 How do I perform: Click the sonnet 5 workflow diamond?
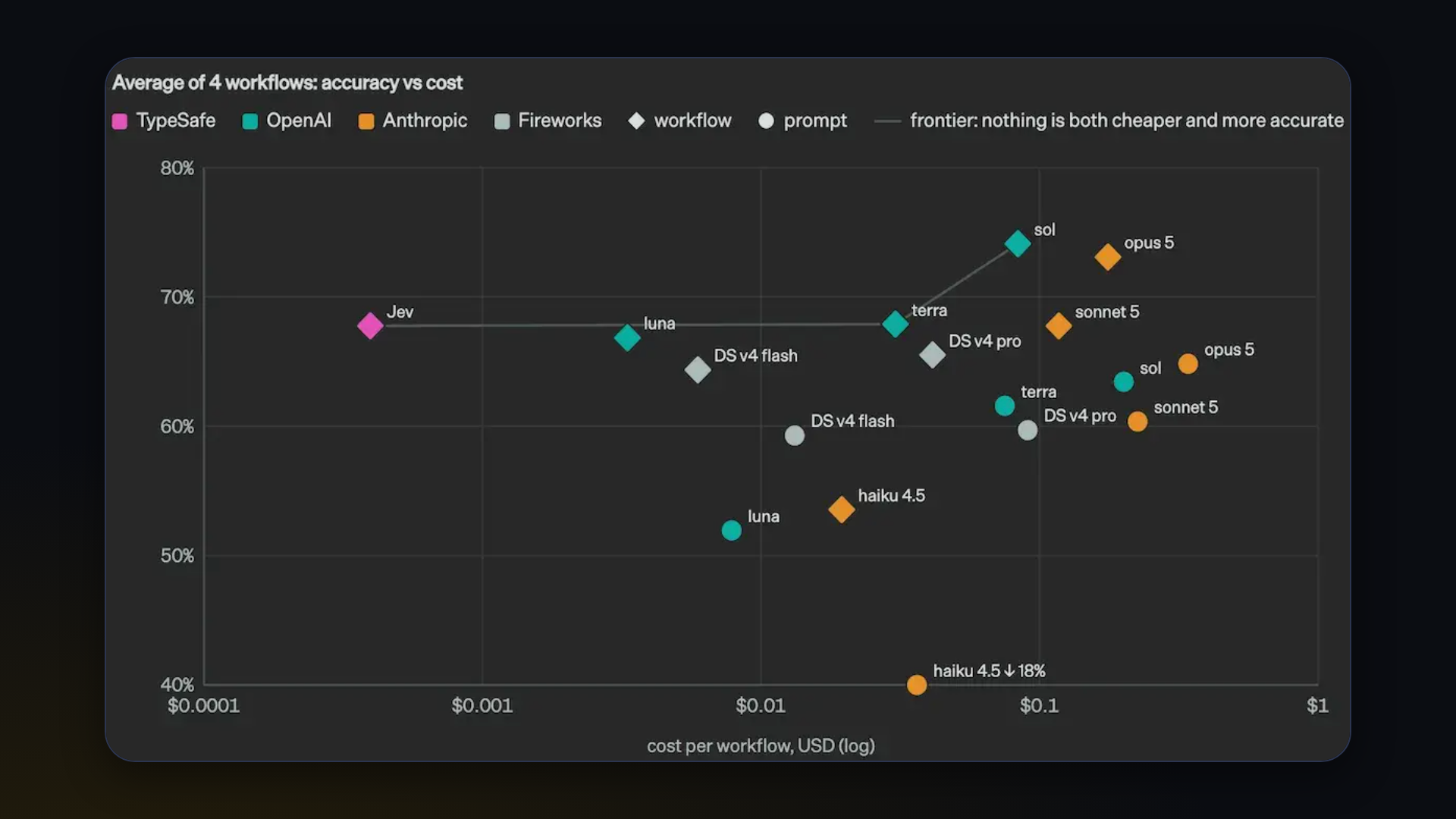1059,326
